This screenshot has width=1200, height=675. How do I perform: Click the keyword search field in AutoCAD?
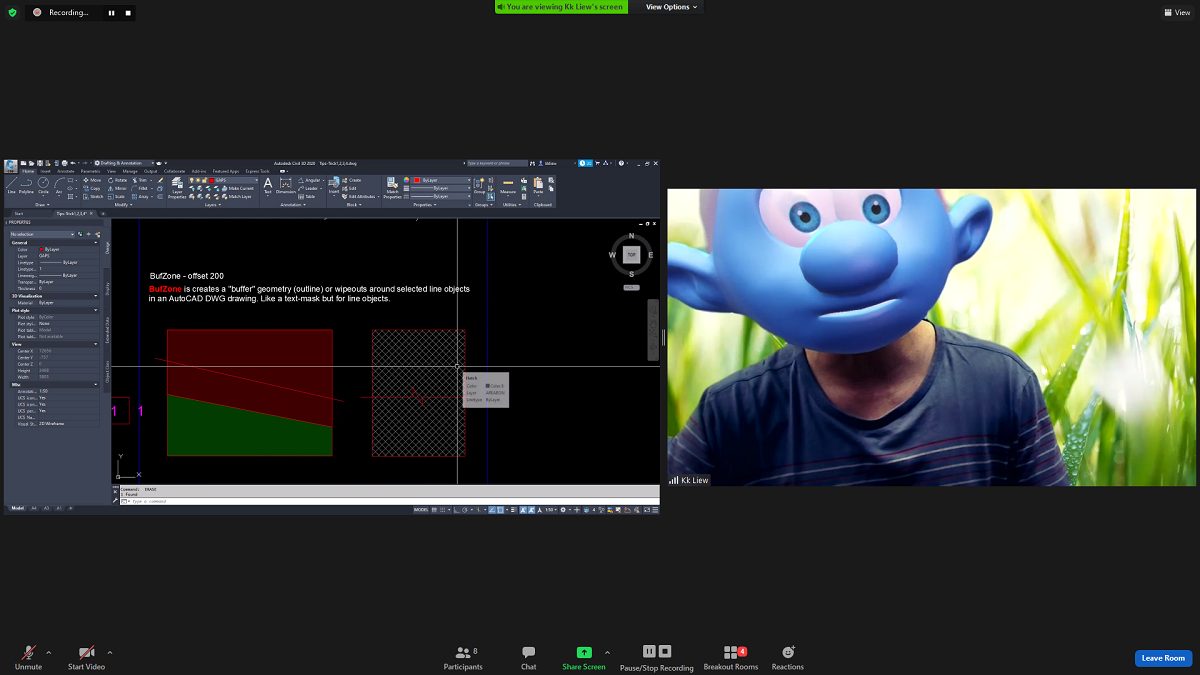click(x=497, y=163)
